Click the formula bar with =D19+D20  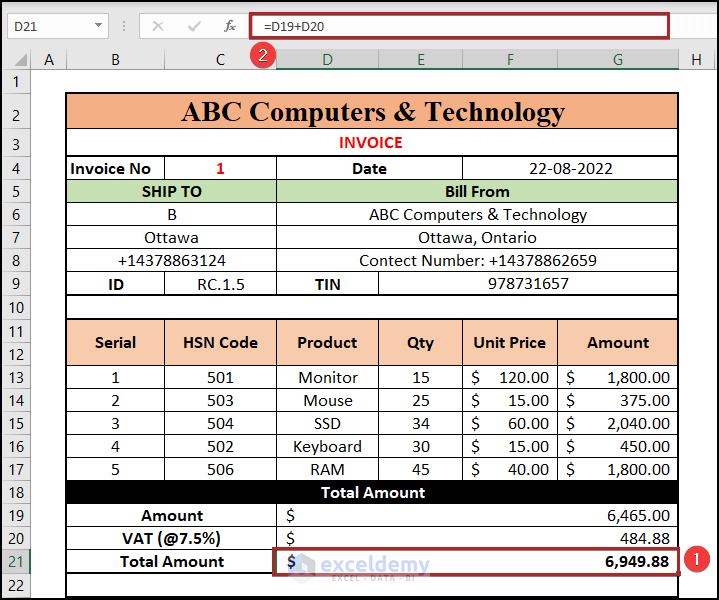pyautogui.click(x=459, y=26)
